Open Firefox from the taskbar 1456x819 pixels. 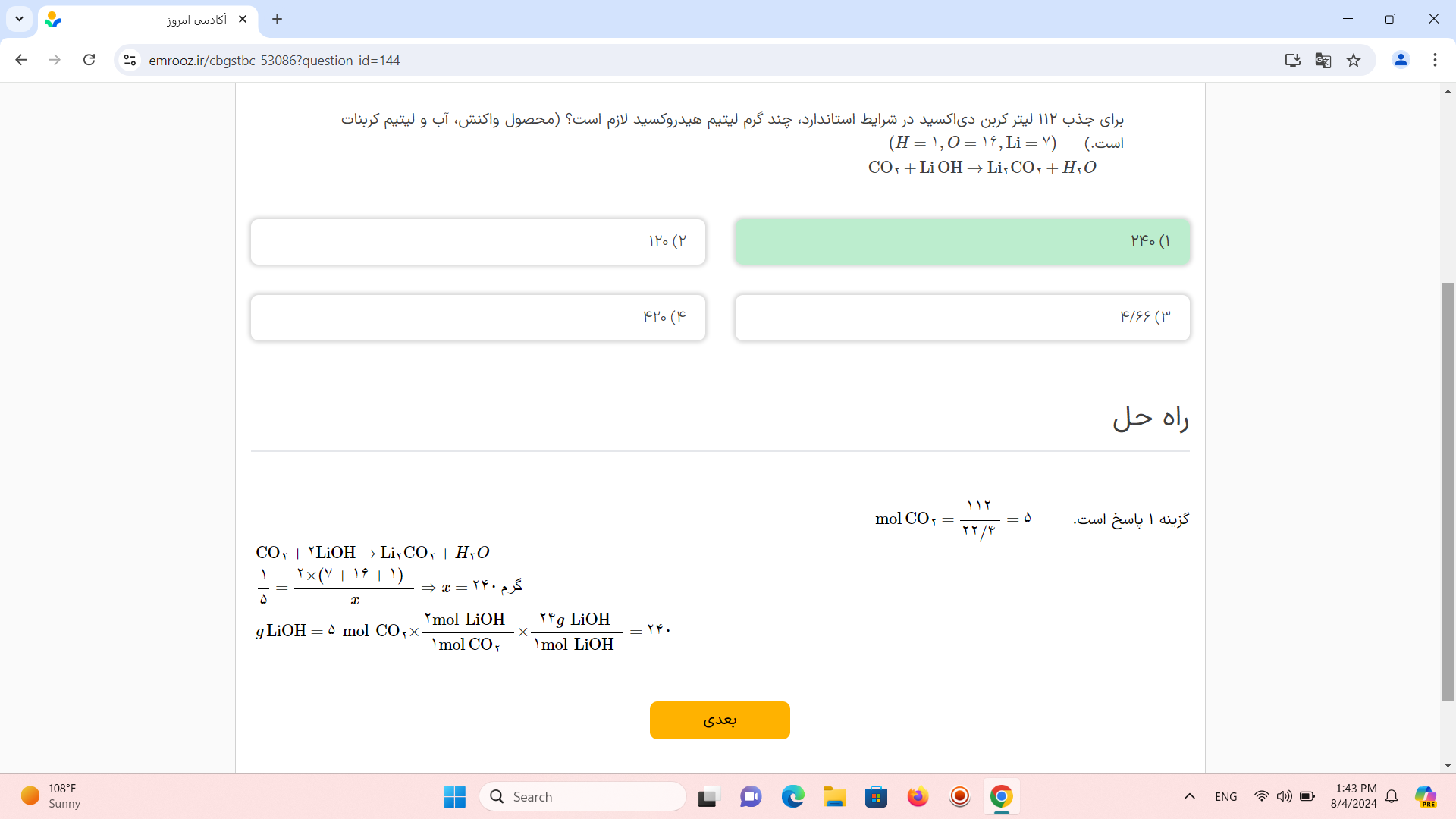click(x=918, y=796)
